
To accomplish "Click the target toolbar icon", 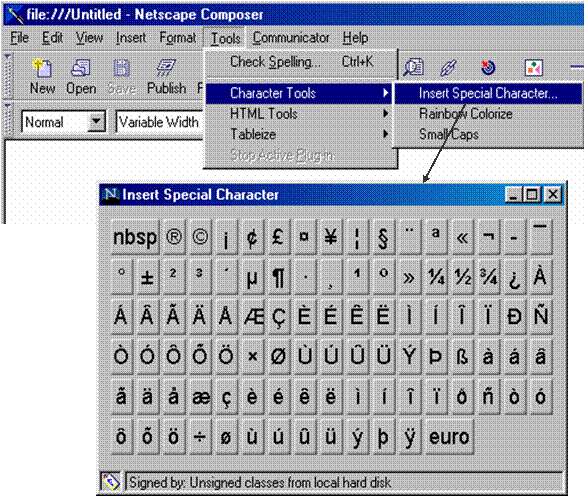I will tap(488, 68).
